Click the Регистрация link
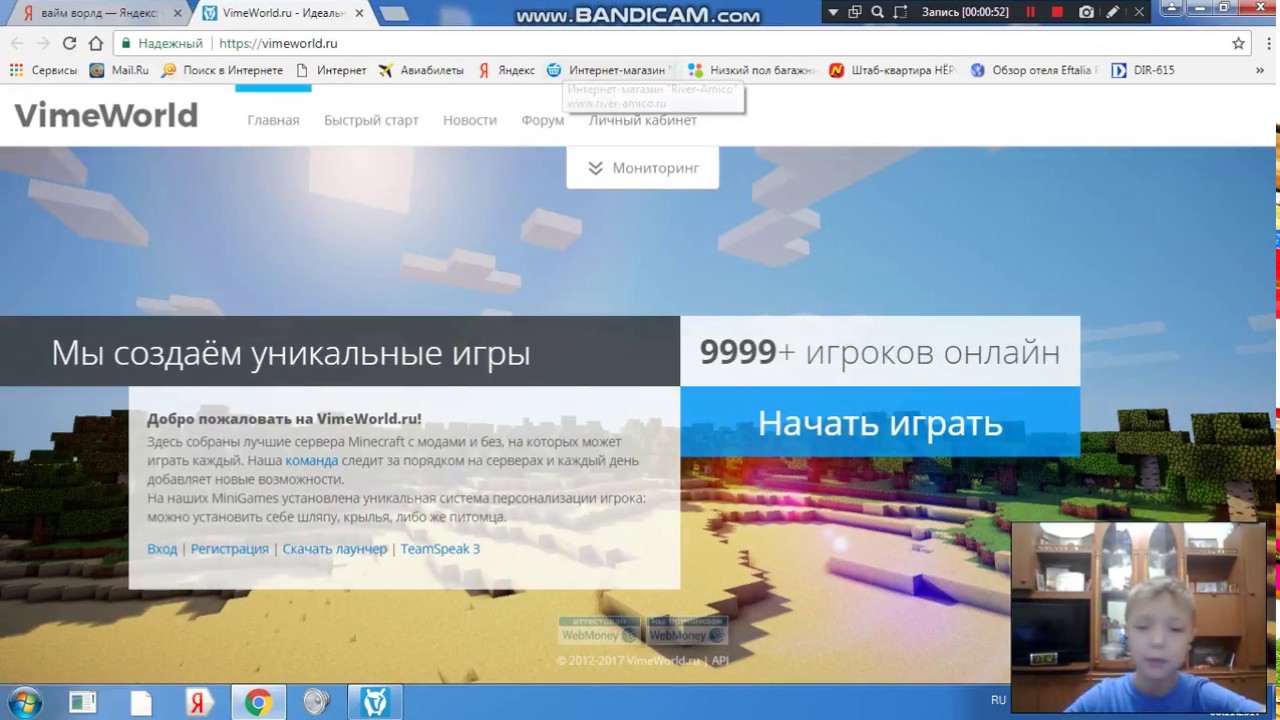 coord(229,549)
